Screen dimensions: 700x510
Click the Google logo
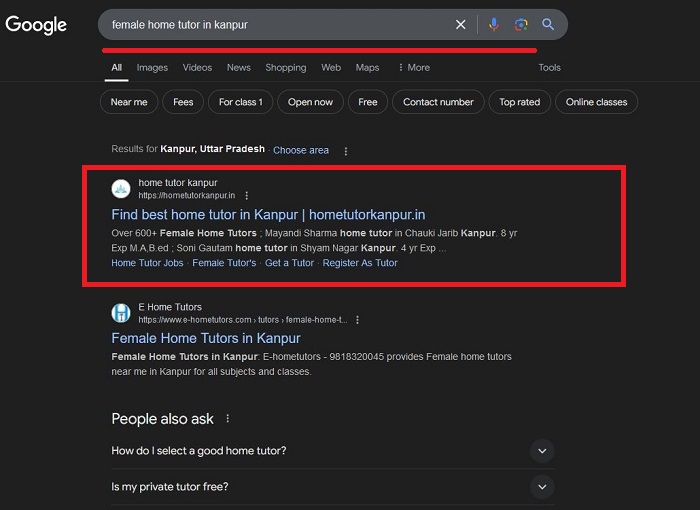(36, 25)
